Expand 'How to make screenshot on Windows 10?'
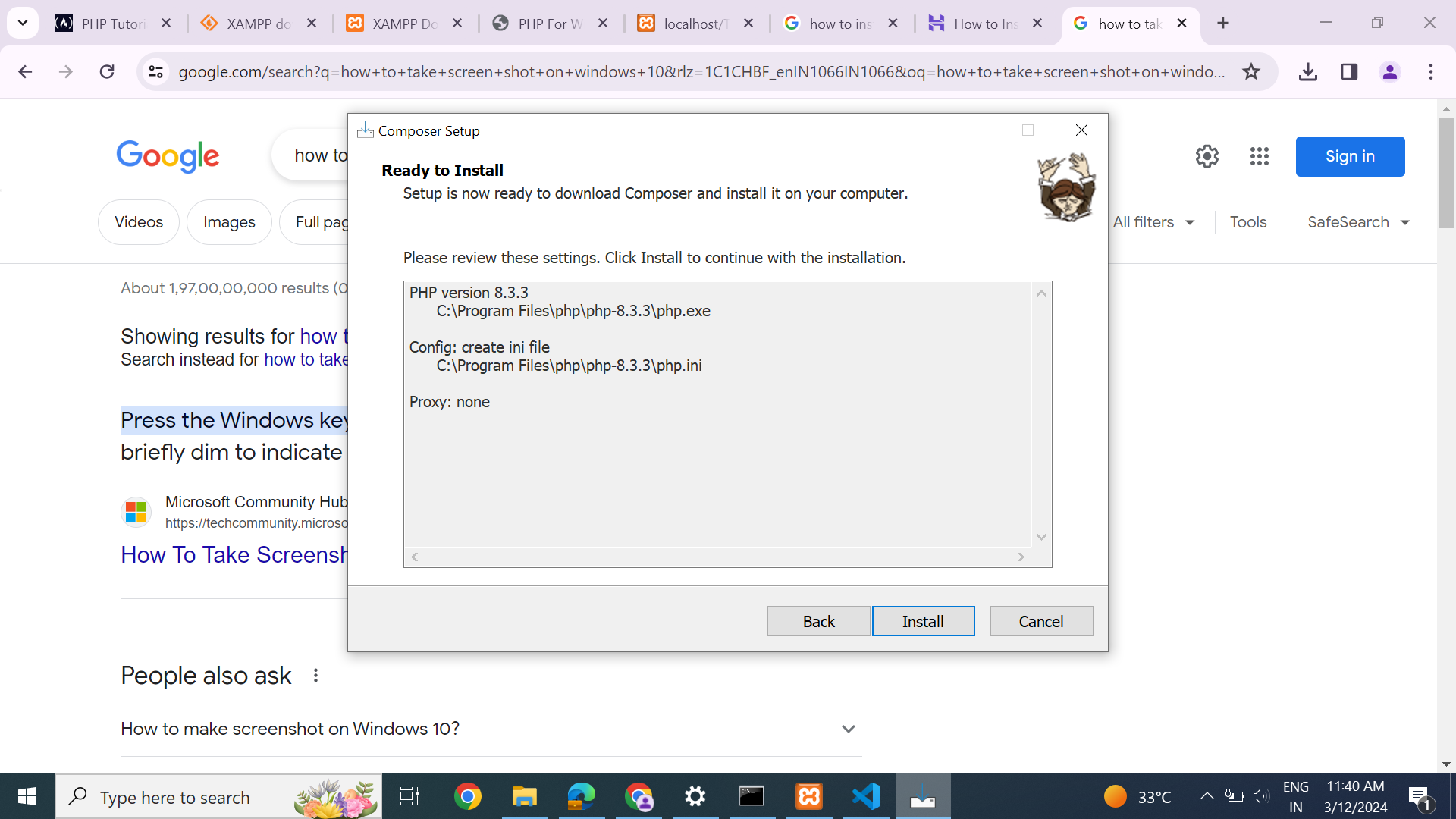Viewport: 1456px width, 819px height. pos(491,729)
